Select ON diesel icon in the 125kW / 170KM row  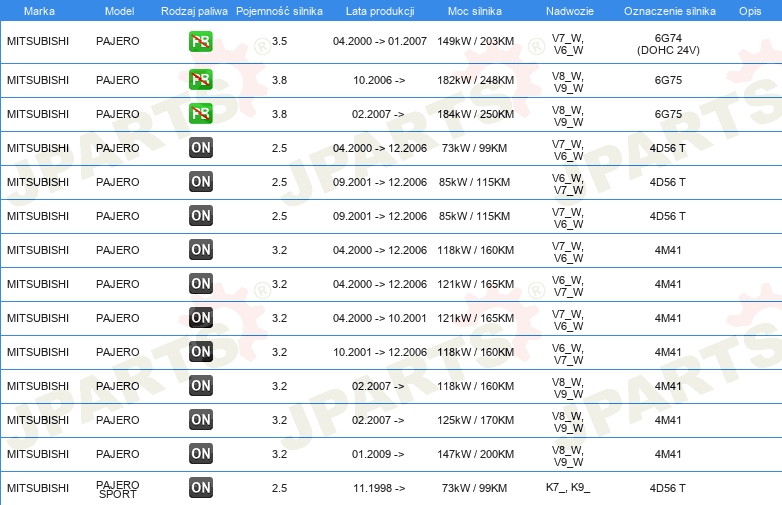200,419
